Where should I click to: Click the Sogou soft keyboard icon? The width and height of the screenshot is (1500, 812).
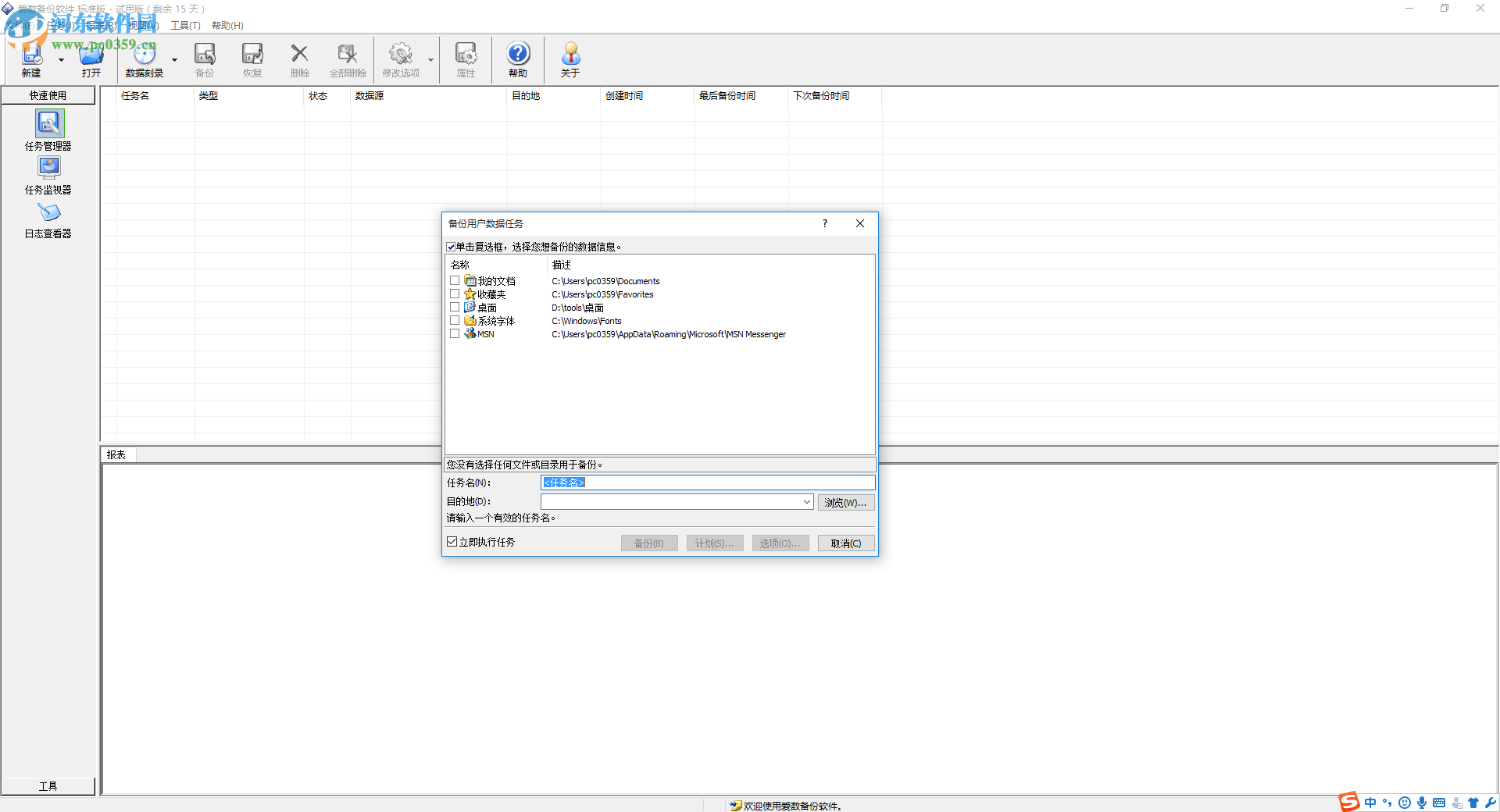point(1439,803)
